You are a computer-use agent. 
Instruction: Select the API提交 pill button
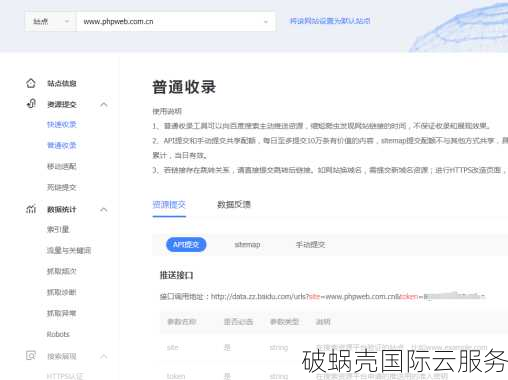point(186,245)
